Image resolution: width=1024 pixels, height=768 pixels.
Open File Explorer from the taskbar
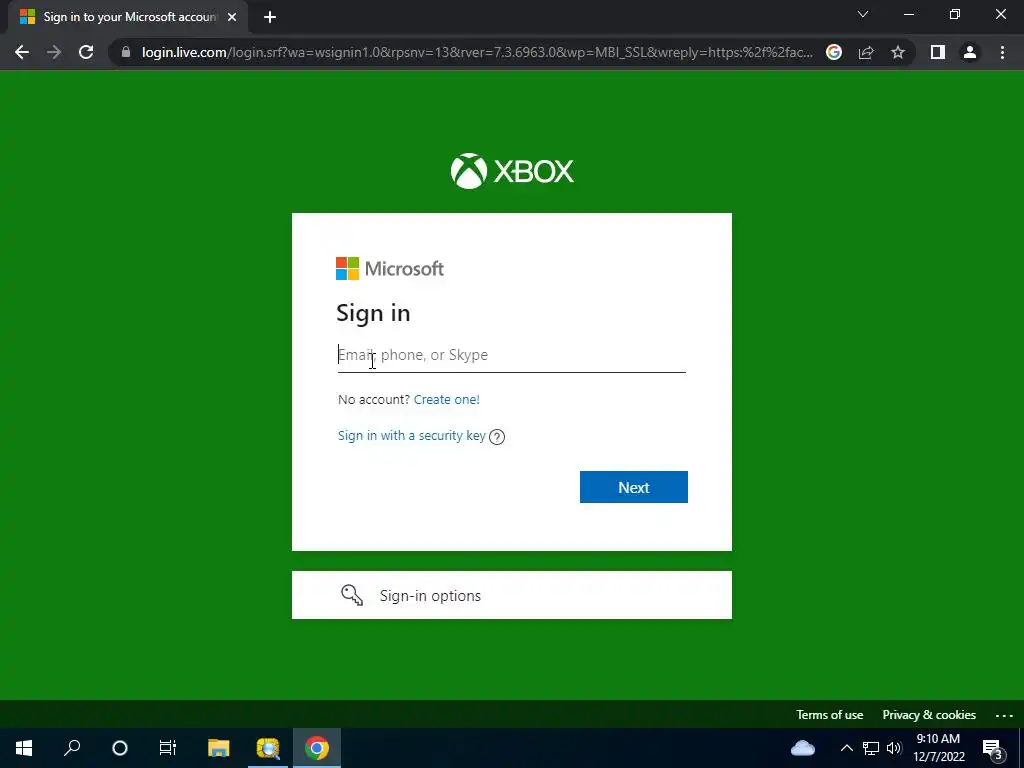pos(219,748)
